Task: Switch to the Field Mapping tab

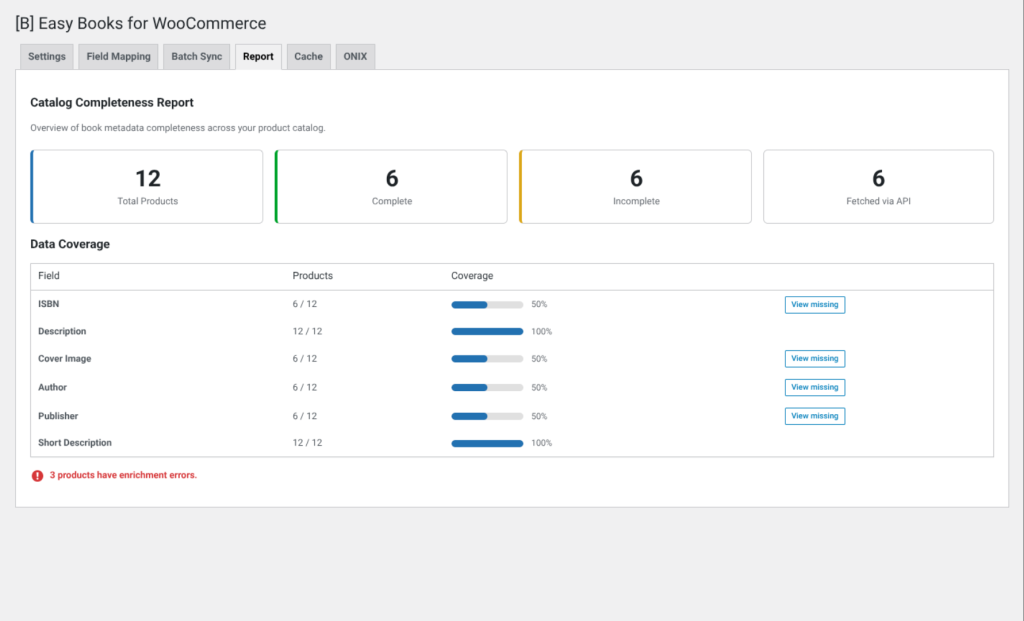Action: tap(118, 57)
